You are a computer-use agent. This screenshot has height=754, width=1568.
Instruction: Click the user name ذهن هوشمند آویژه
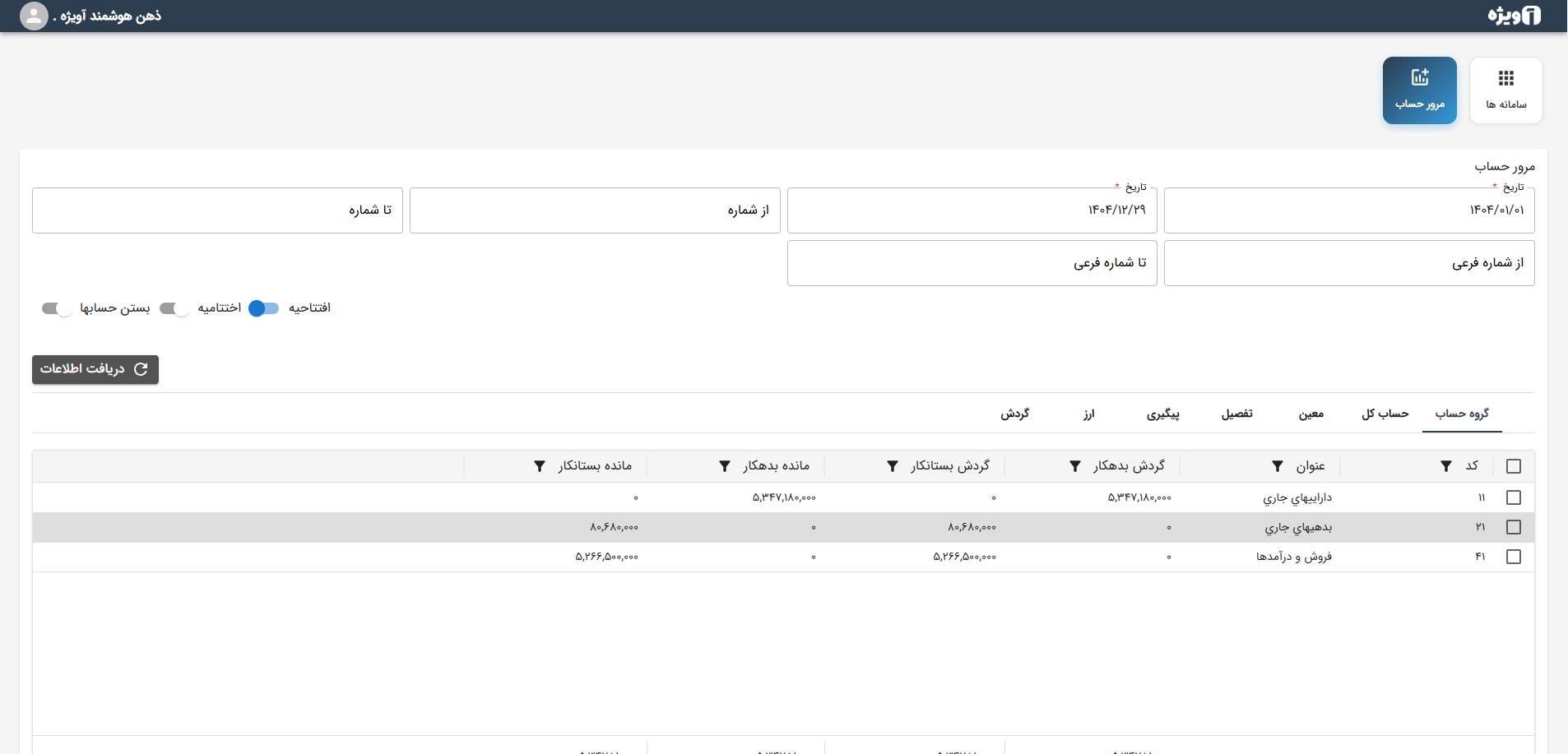(107, 16)
